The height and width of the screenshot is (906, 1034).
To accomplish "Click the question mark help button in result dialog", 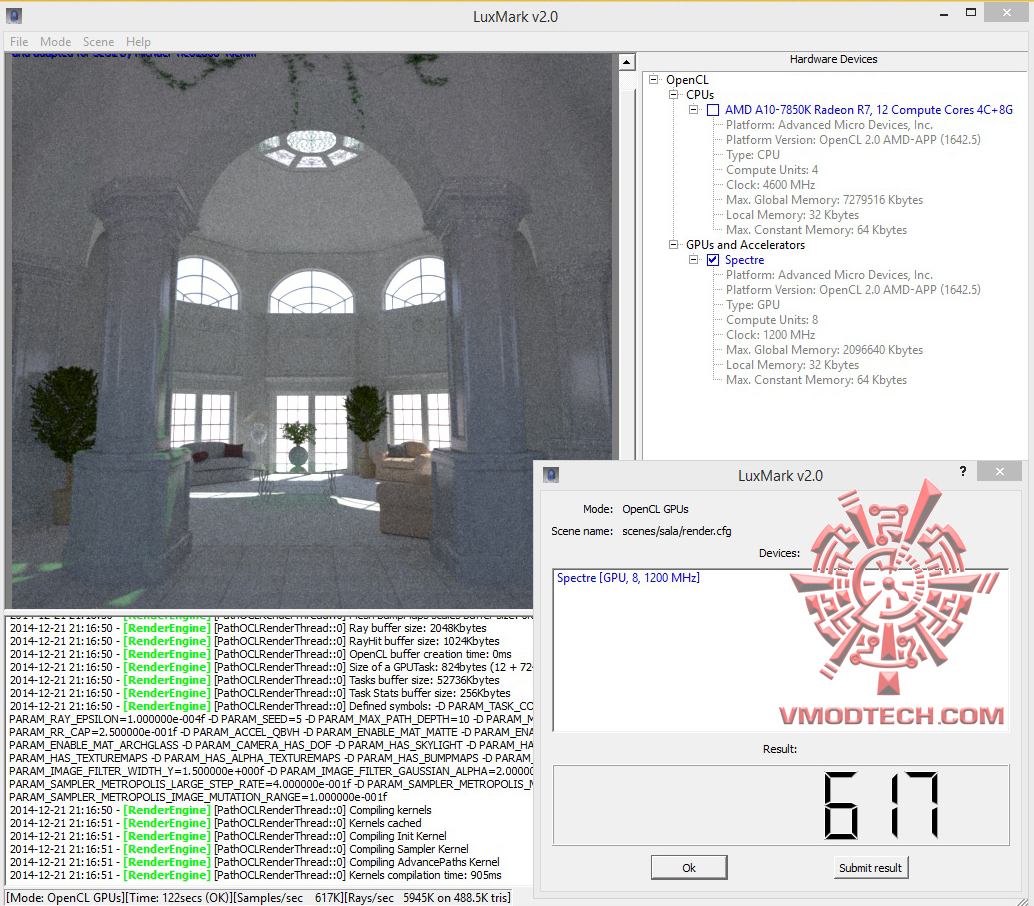I will pyautogui.click(x=963, y=471).
